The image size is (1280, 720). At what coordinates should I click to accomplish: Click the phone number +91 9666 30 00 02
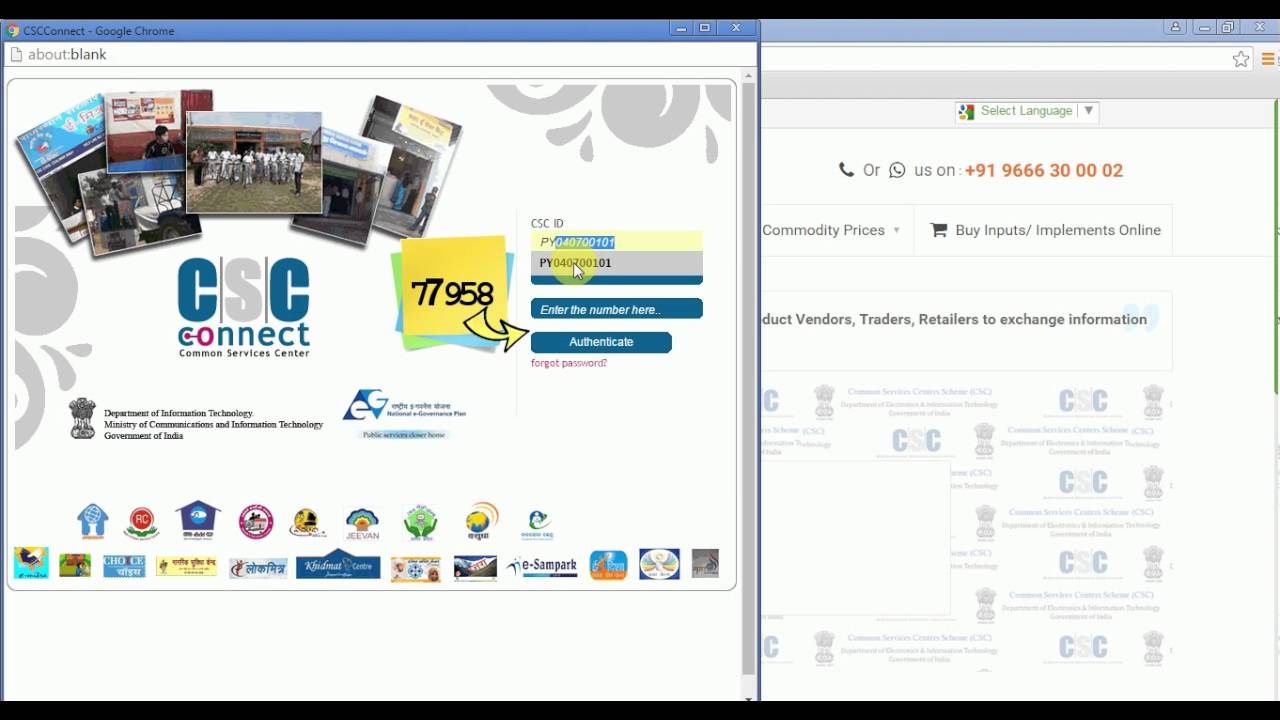click(1044, 171)
